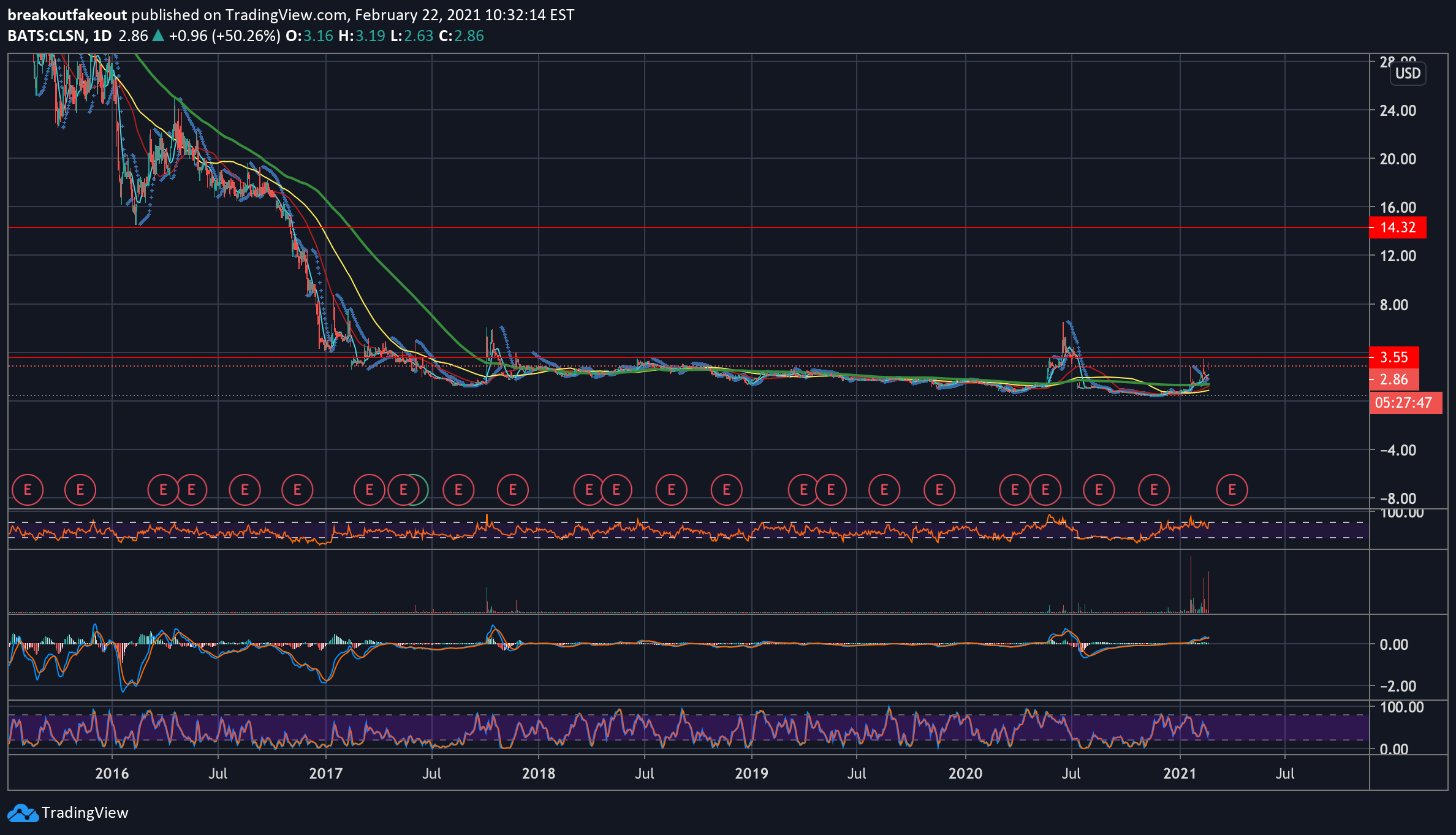Click the 24.00 price scale label
This screenshot has height=835, width=1456.
1398,110
